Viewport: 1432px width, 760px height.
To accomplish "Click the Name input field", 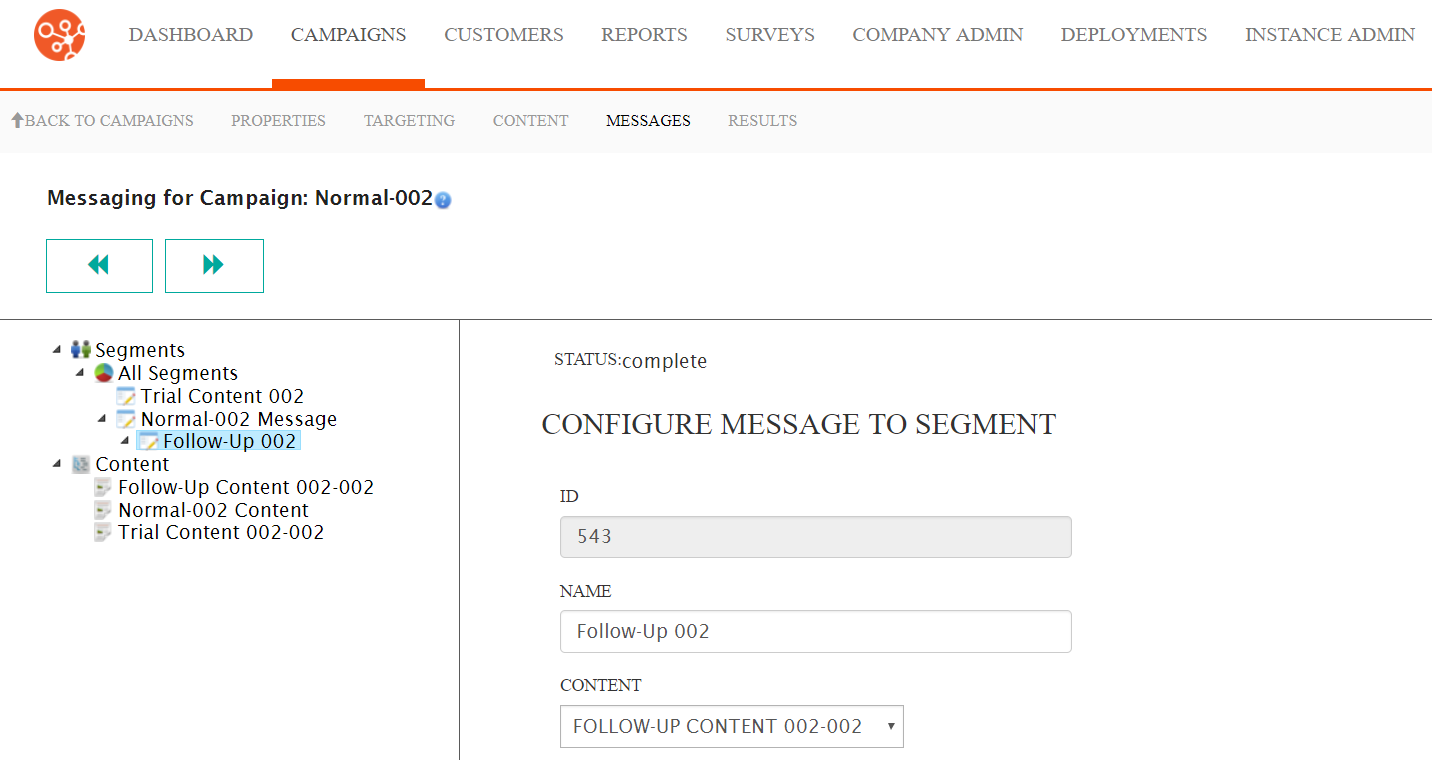I will [x=815, y=632].
